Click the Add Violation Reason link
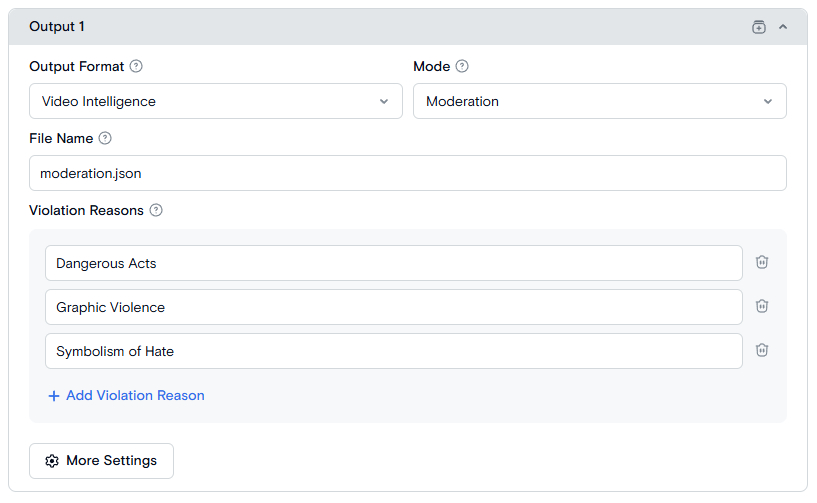 (x=126, y=395)
